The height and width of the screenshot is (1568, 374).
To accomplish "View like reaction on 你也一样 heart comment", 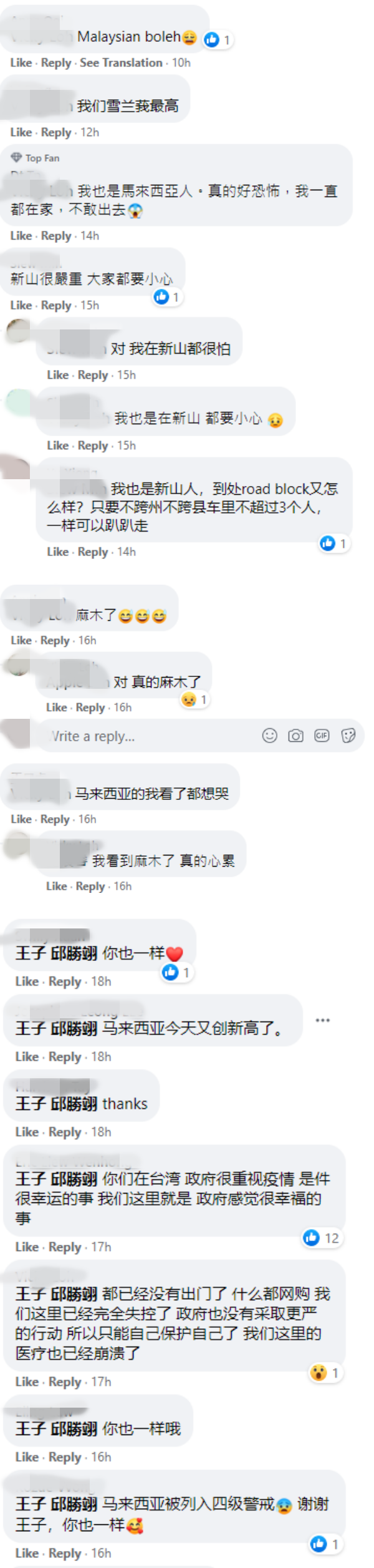I will (x=176, y=972).
